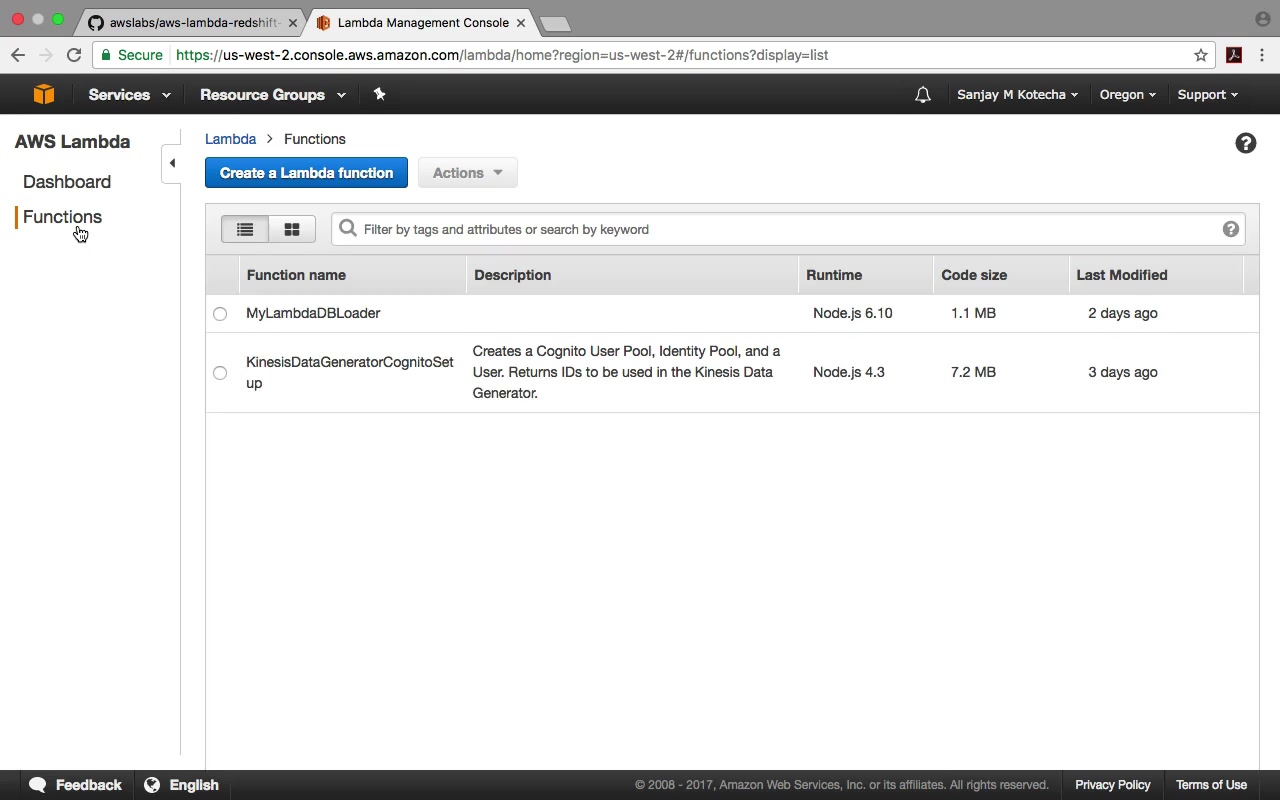Screen dimensions: 1280x800
Task: Expand the Resource Groups dropdown
Action: pyautogui.click(x=273, y=95)
